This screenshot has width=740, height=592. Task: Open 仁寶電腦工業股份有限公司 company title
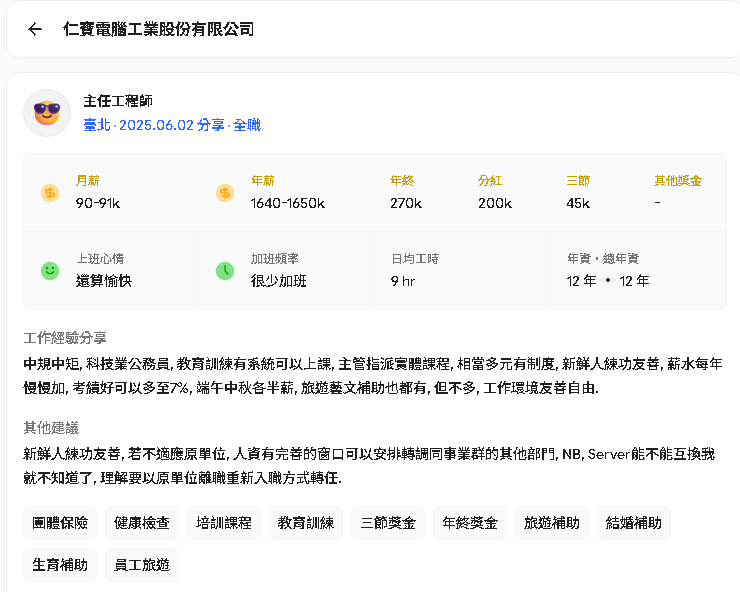coord(159,29)
